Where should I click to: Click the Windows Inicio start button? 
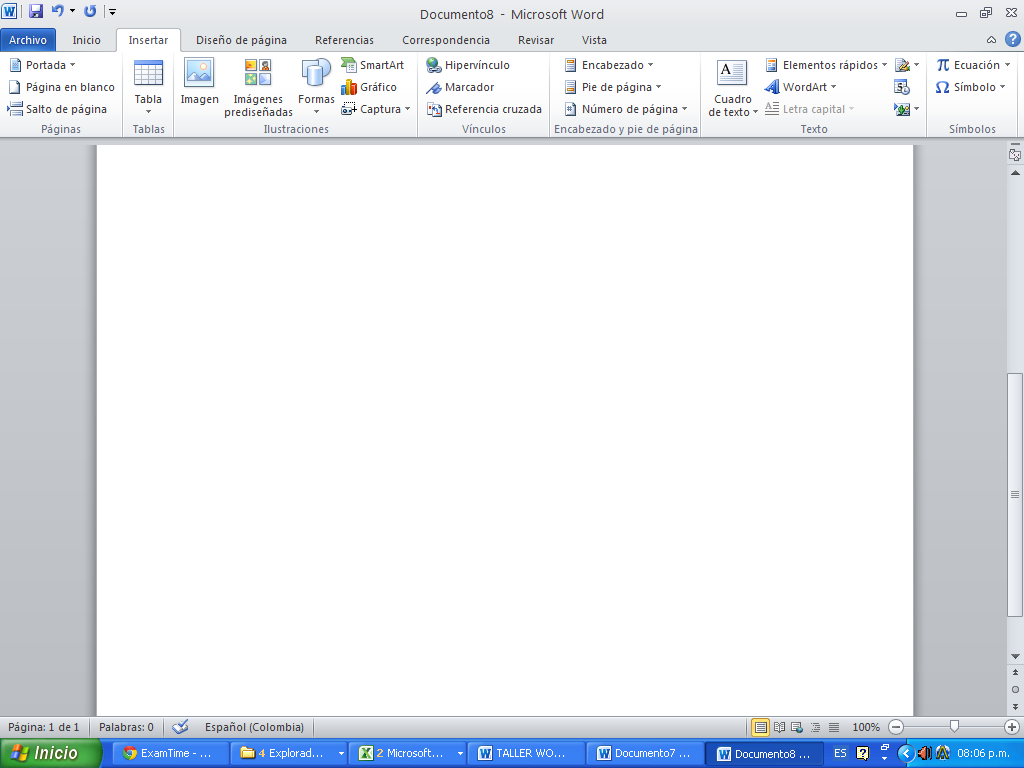[x=51, y=753]
